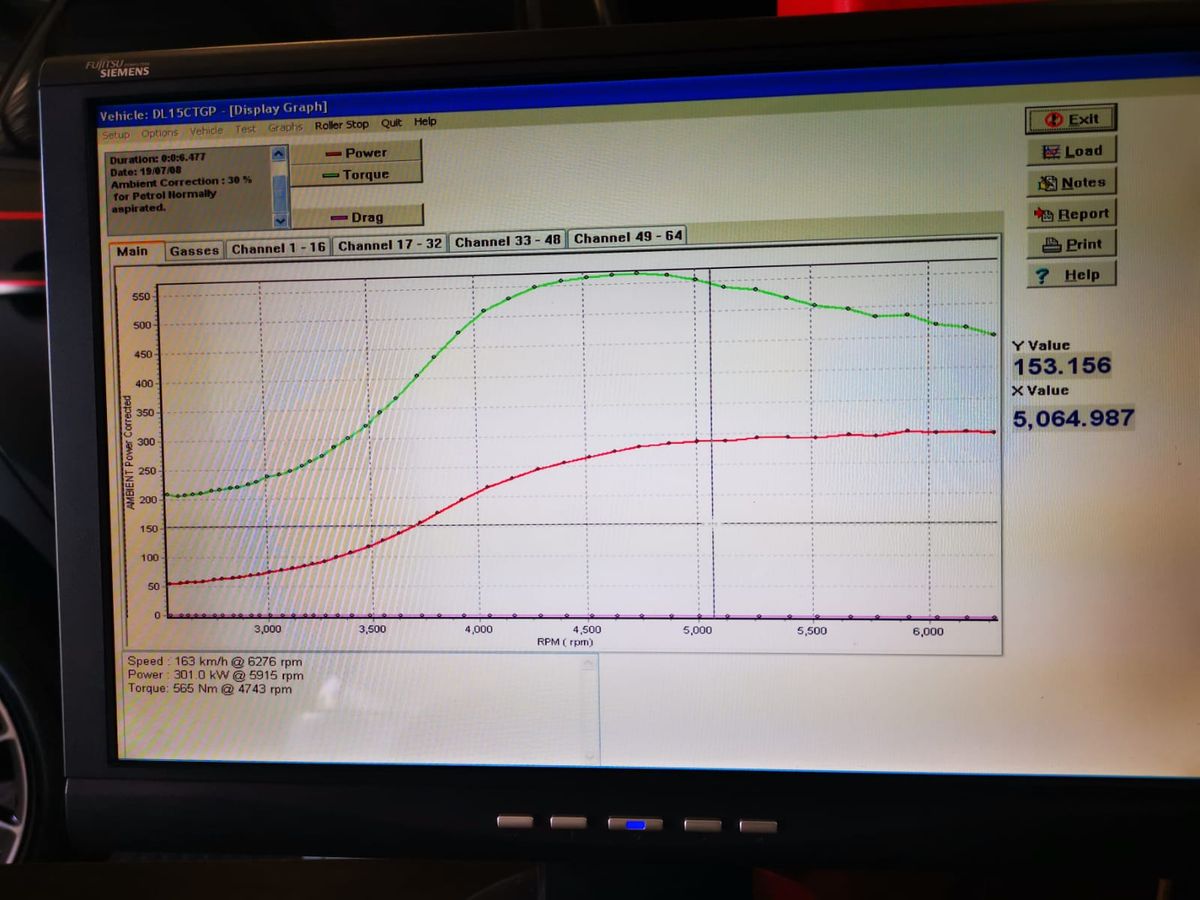1200x900 pixels.
Task: Switch to Channel 17 - 32 tab
Action: (390, 245)
